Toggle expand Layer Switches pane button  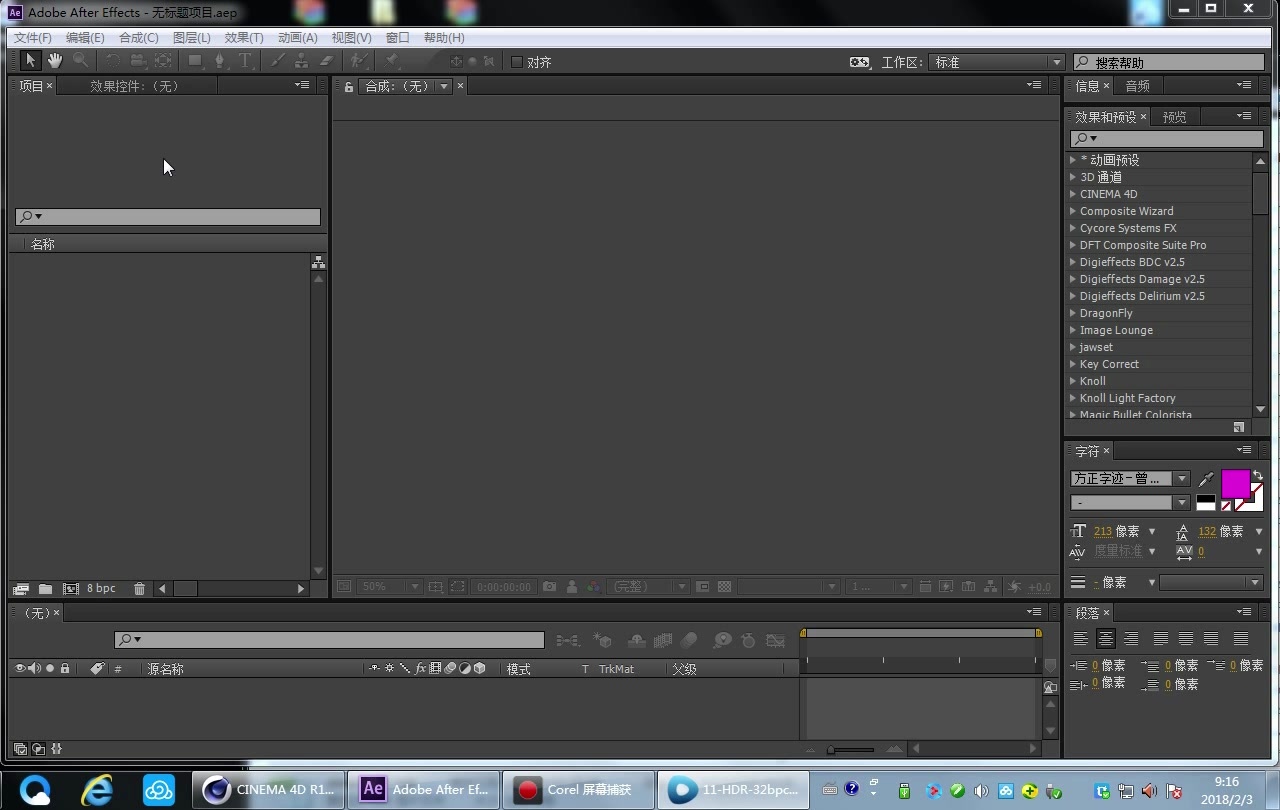pos(20,748)
